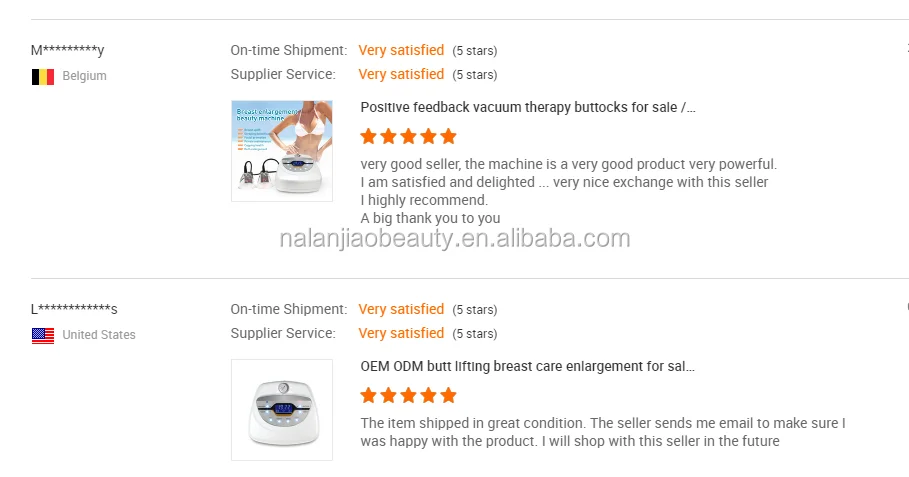Click the five-star rating on the United States review

[x=408, y=395]
